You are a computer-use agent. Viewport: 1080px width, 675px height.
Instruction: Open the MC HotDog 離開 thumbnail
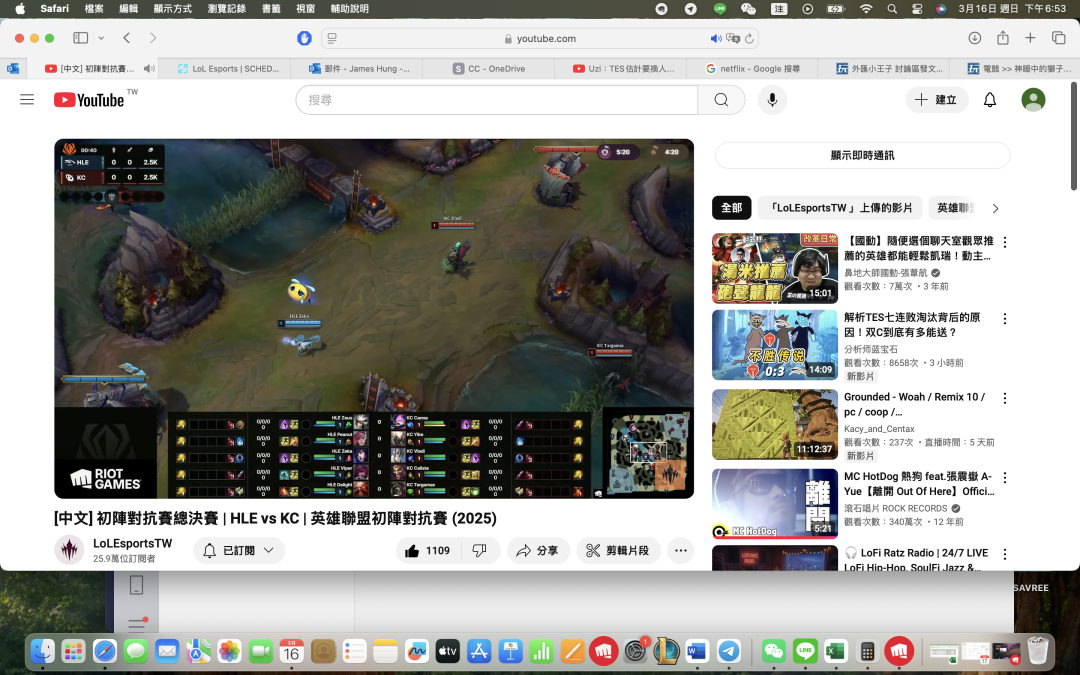pyautogui.click(x=775, y=503)
